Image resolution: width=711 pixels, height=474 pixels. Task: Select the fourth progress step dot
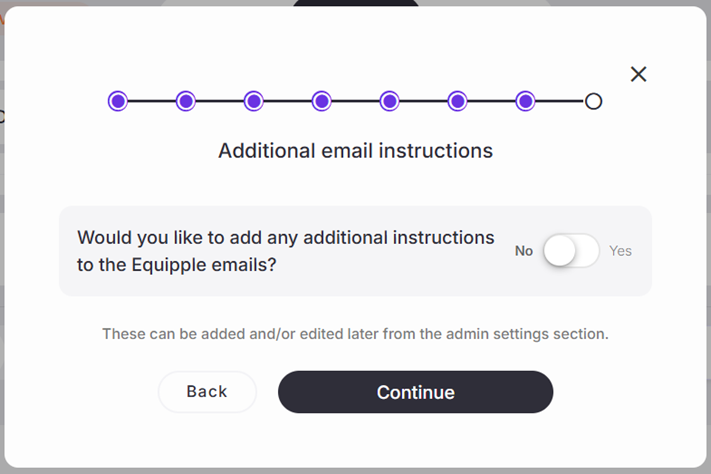321,101
